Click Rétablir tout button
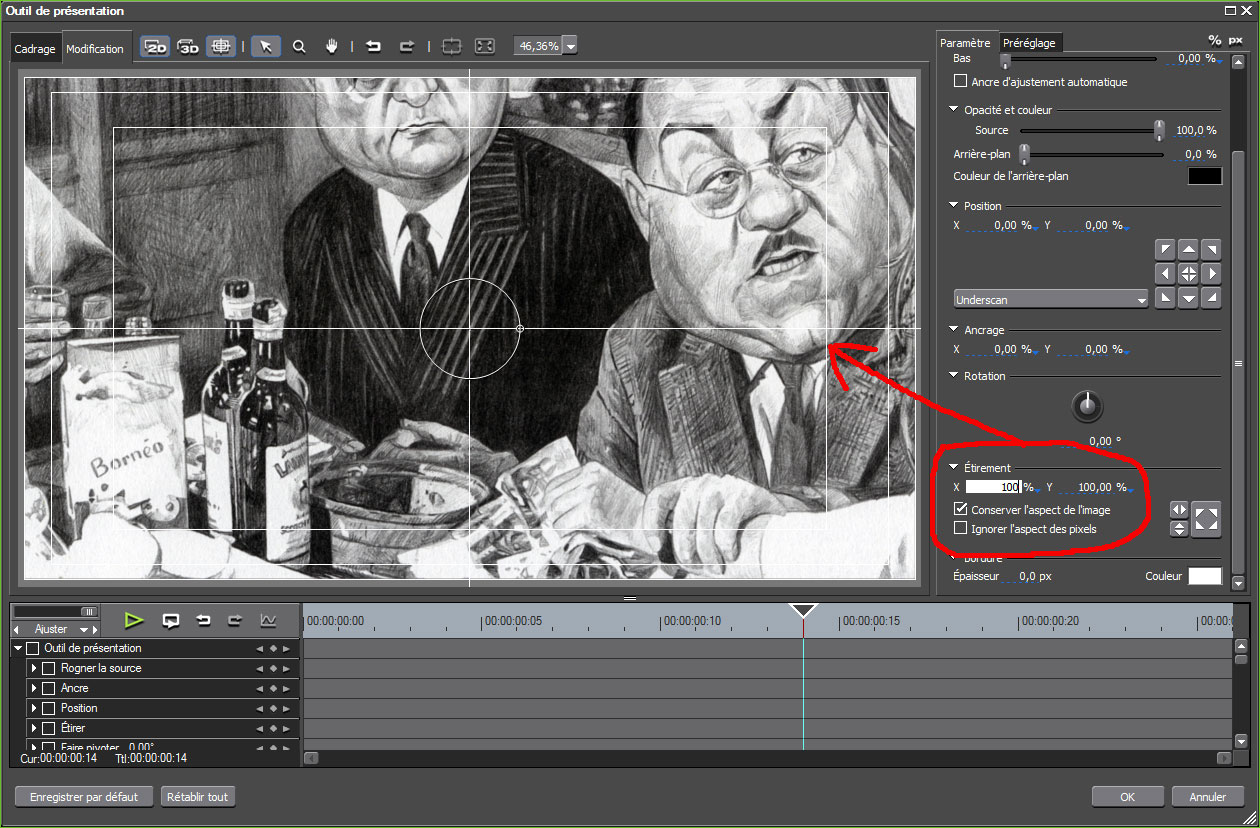1260x828 pixels. [x=198, y=797]
